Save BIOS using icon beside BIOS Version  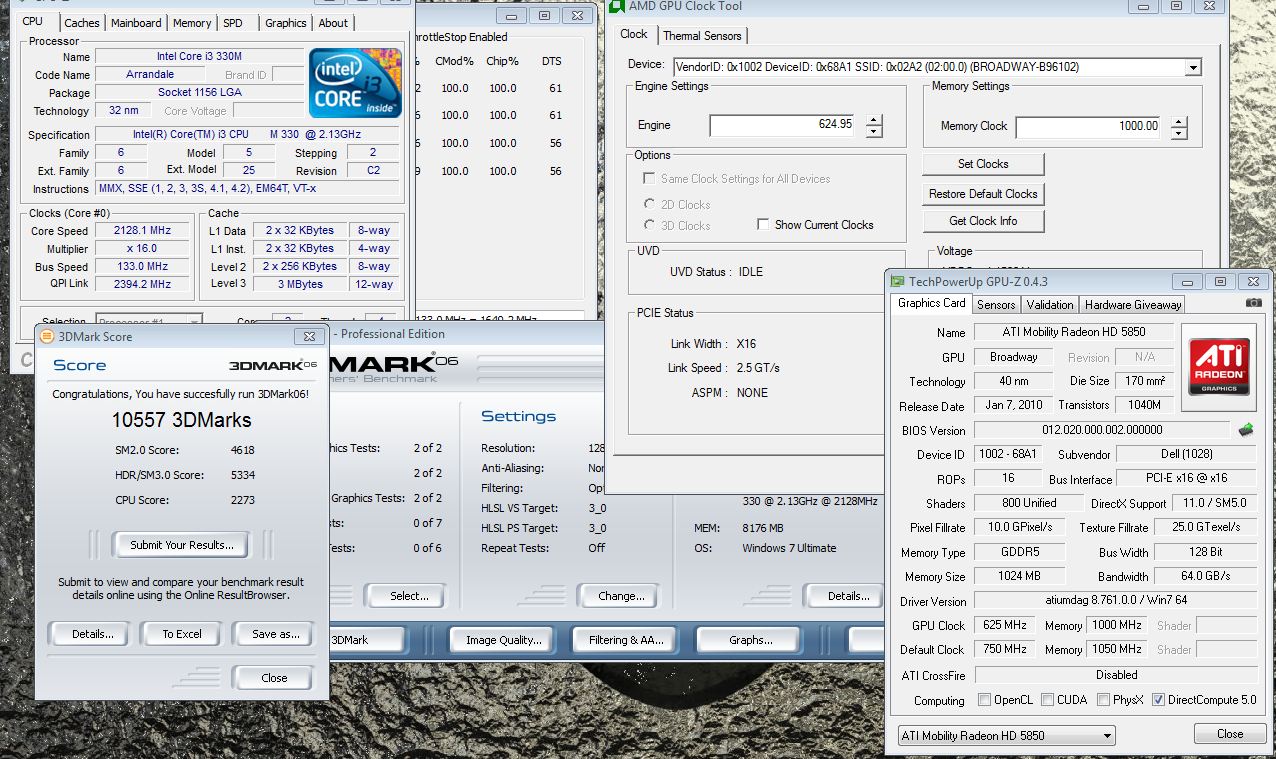(x=1245, y=430)
